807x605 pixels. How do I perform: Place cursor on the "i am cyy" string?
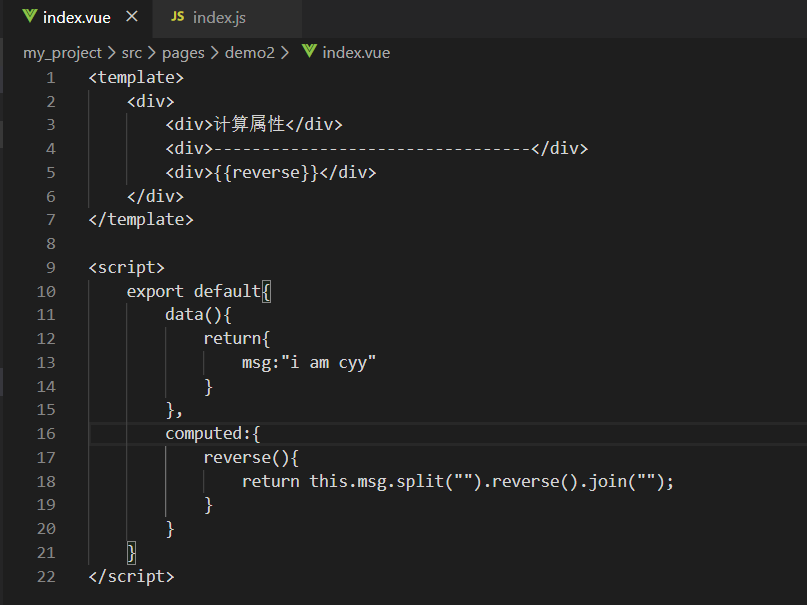pyautogui.click(x=333, y=362)
